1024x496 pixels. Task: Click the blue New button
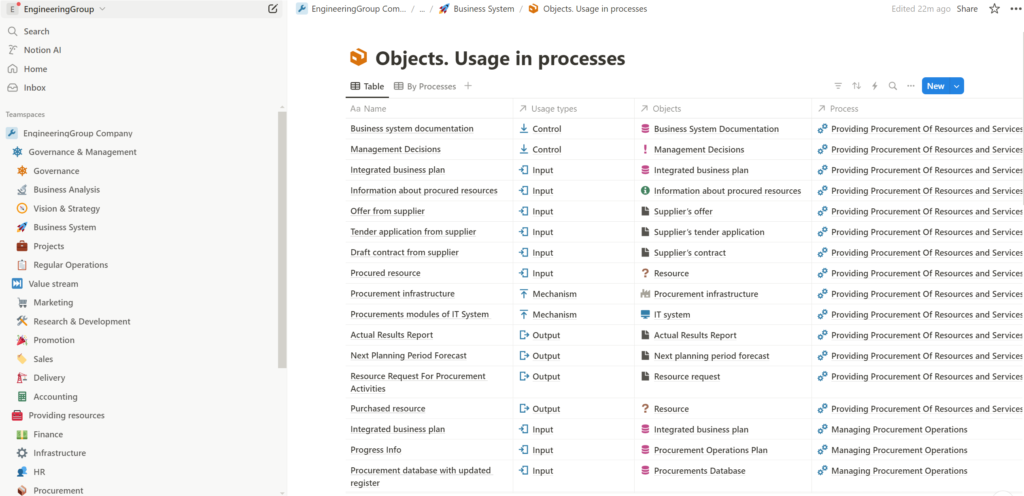(x=935, y=86)
